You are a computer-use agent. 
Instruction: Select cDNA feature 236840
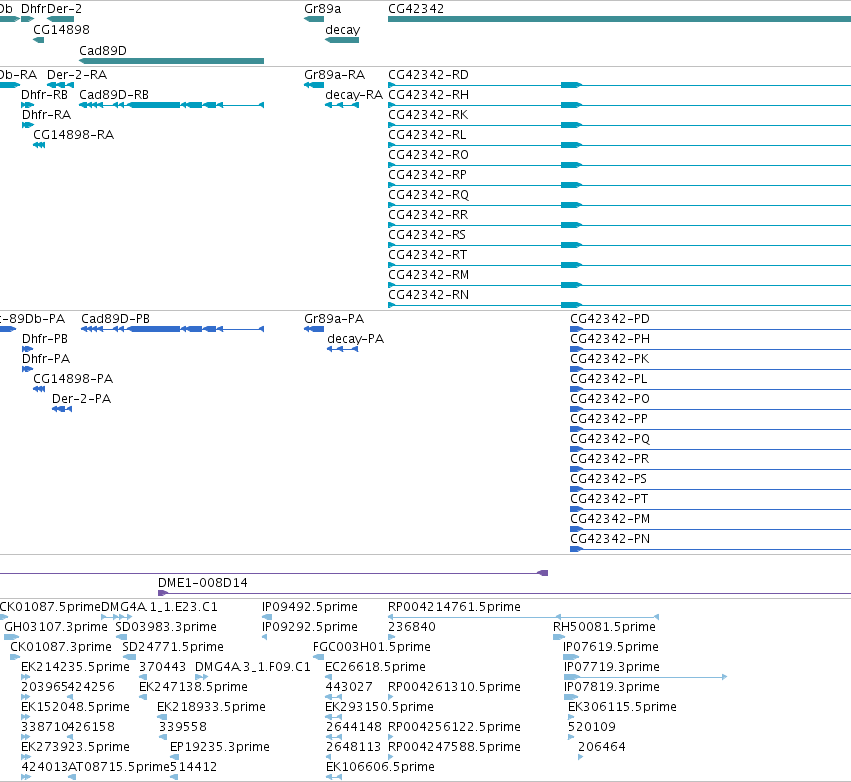pos(412,627)
